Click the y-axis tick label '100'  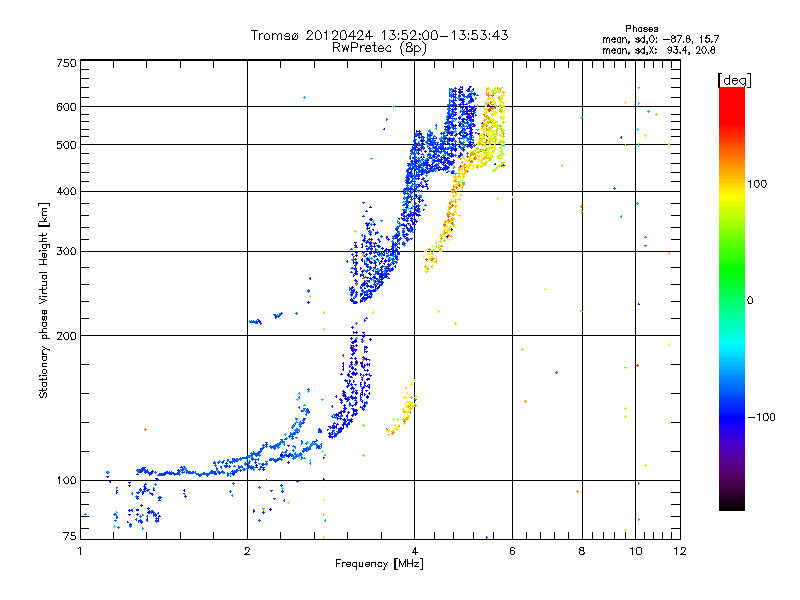click(x=66, y=481)
